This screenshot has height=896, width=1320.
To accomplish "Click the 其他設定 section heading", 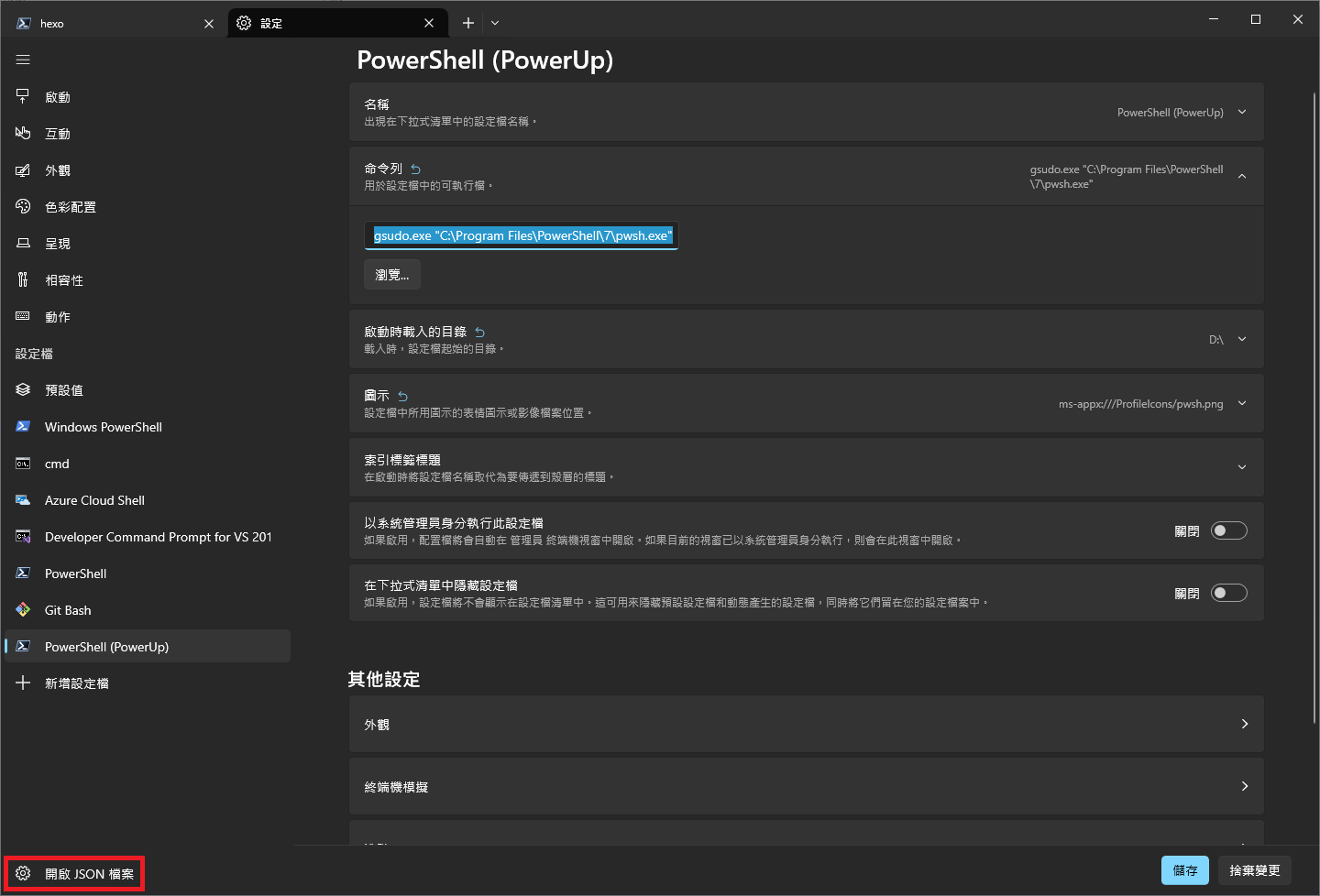I will pyautogui.click(x=384, y=679).
